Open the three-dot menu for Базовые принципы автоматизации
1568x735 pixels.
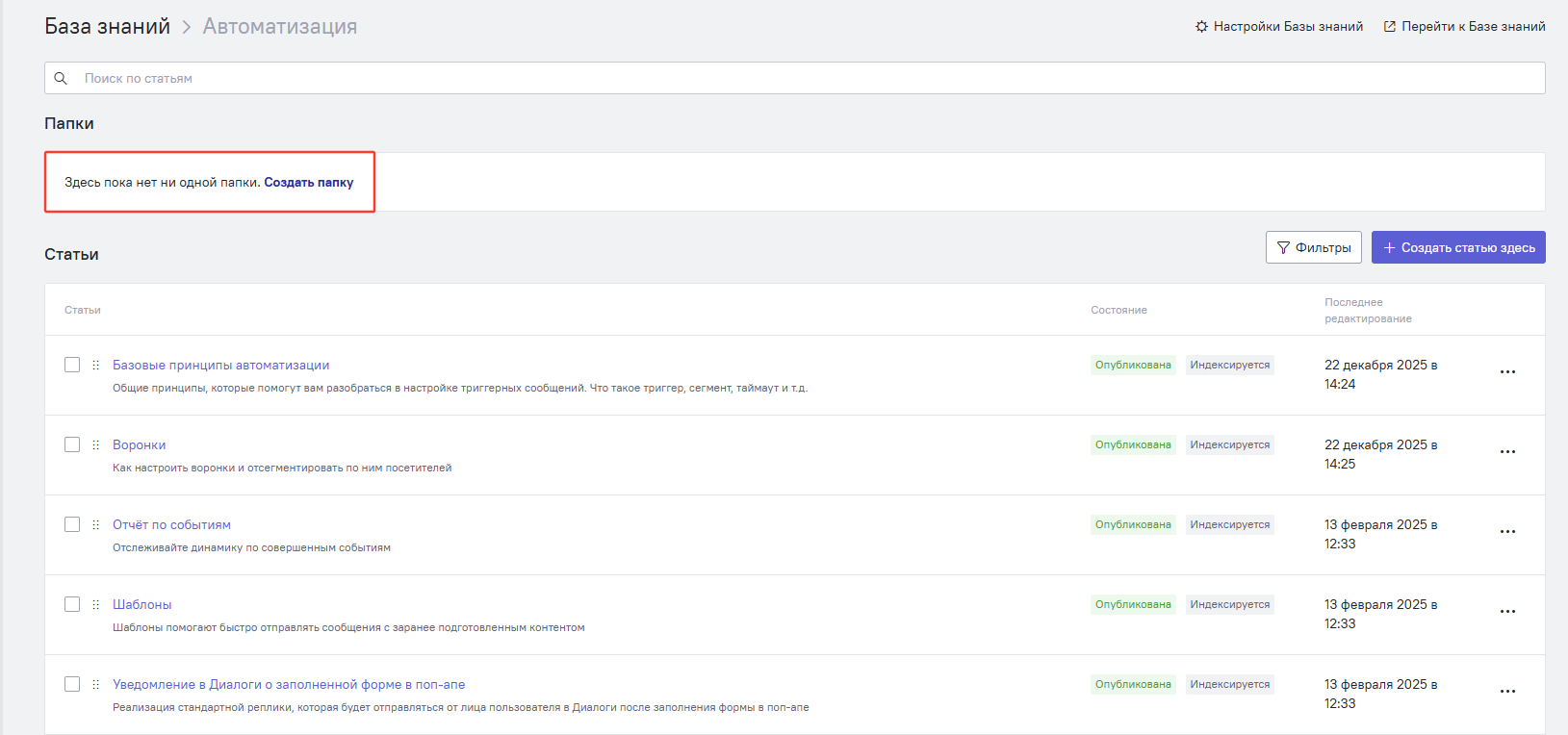pyautogui.click(x=1507, y=372)
